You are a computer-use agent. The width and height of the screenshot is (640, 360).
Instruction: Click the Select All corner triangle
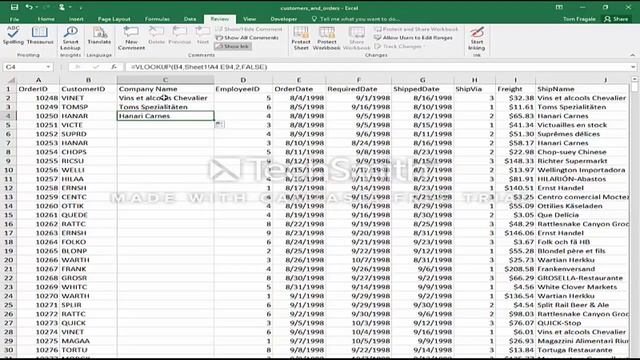10,80
